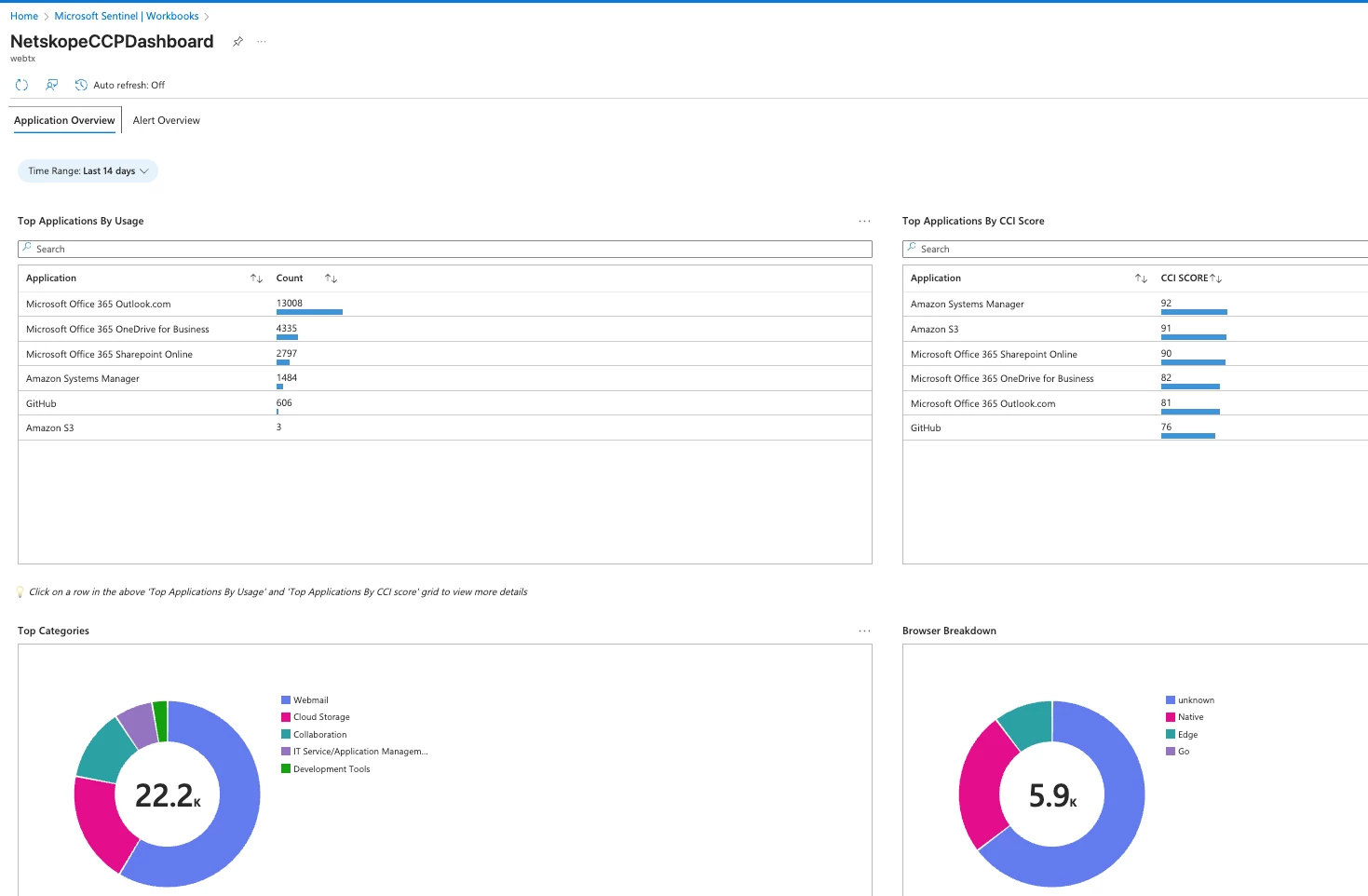1368x896 pixels.
Task: Focus the Top Applications By CCI Score search field
Action: (1135, 249)
